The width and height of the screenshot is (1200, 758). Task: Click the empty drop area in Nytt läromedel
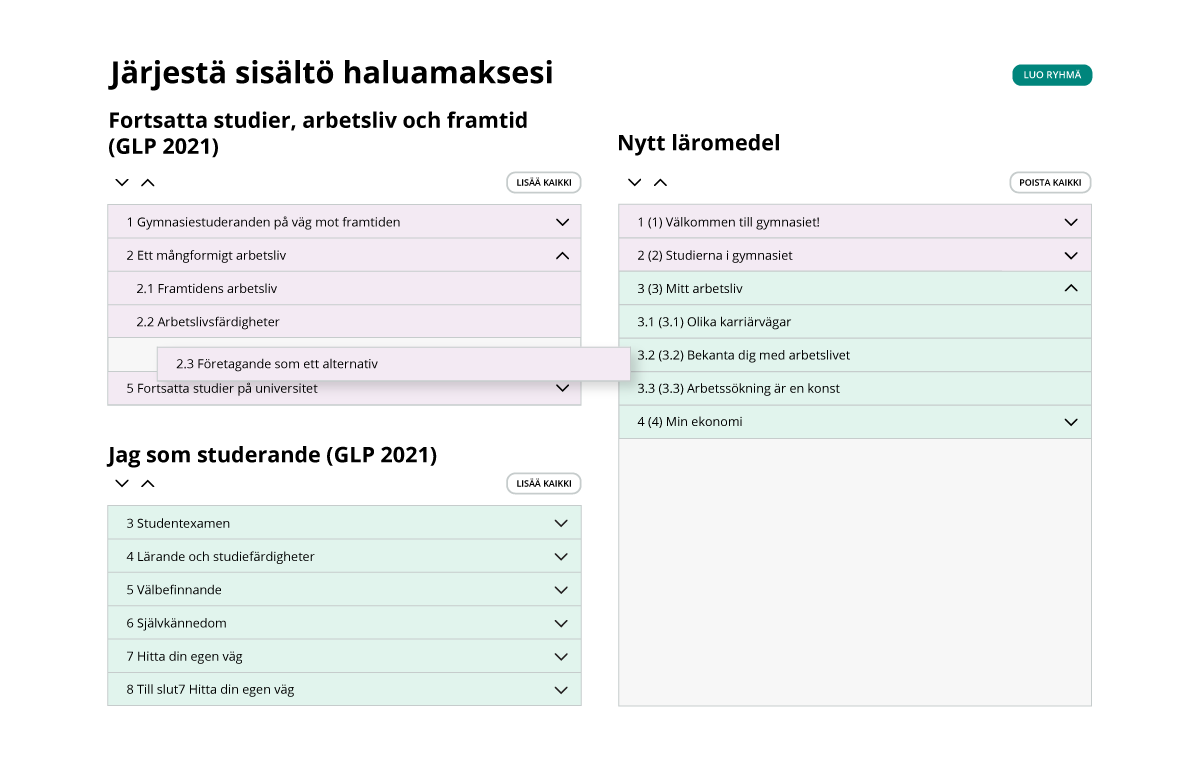pos(854,571)
